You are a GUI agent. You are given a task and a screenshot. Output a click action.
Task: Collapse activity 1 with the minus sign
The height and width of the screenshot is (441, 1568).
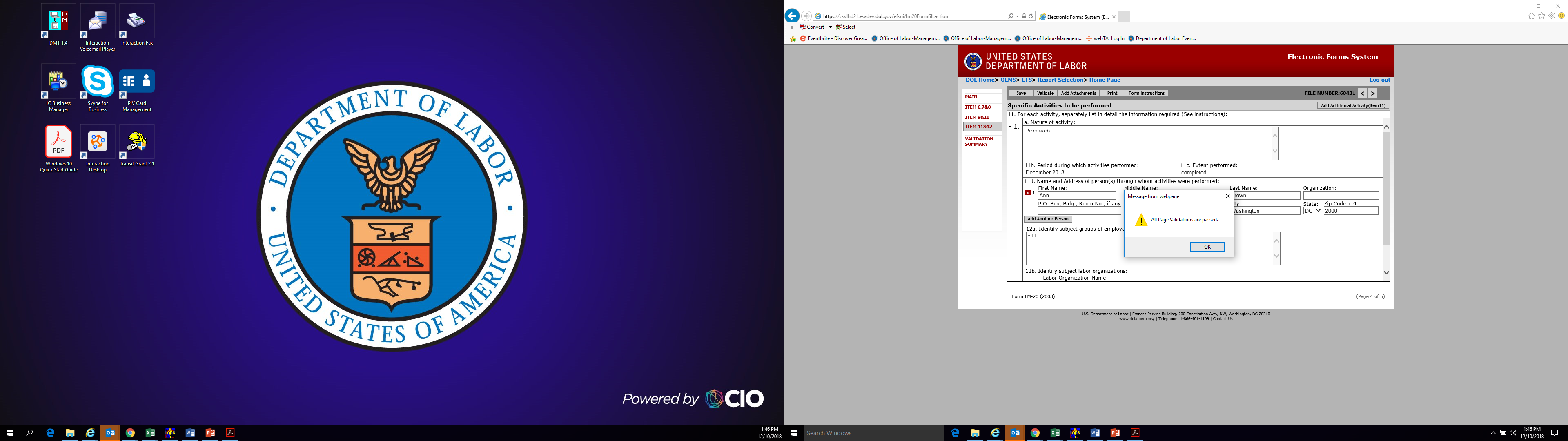[x=1010, y=127]
